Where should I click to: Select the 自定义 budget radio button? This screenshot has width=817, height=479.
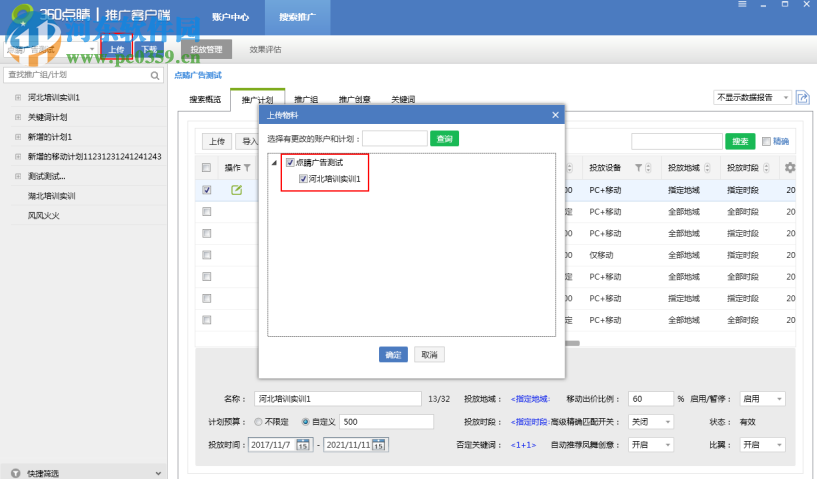pos(305,422)
